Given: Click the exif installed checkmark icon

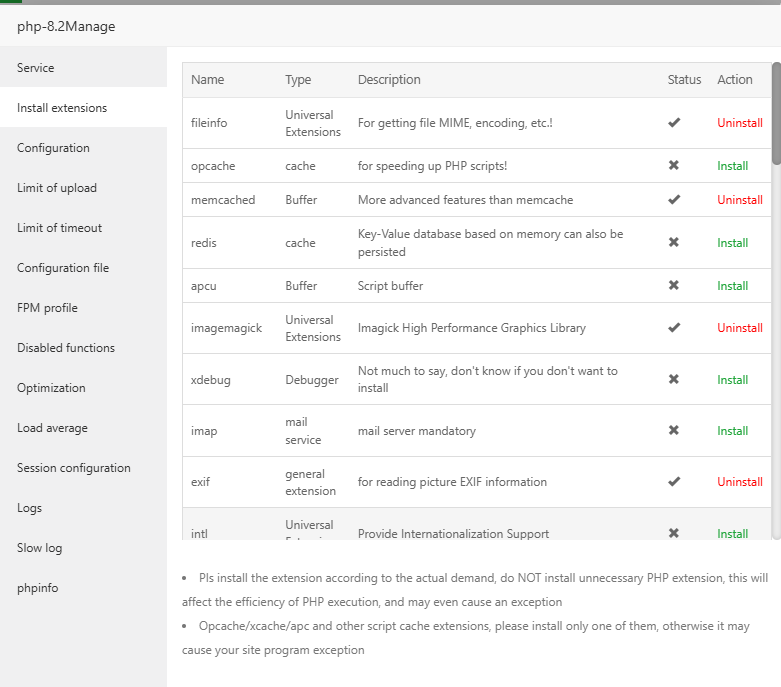Looking at the screenshot, I should coord(674,482).
